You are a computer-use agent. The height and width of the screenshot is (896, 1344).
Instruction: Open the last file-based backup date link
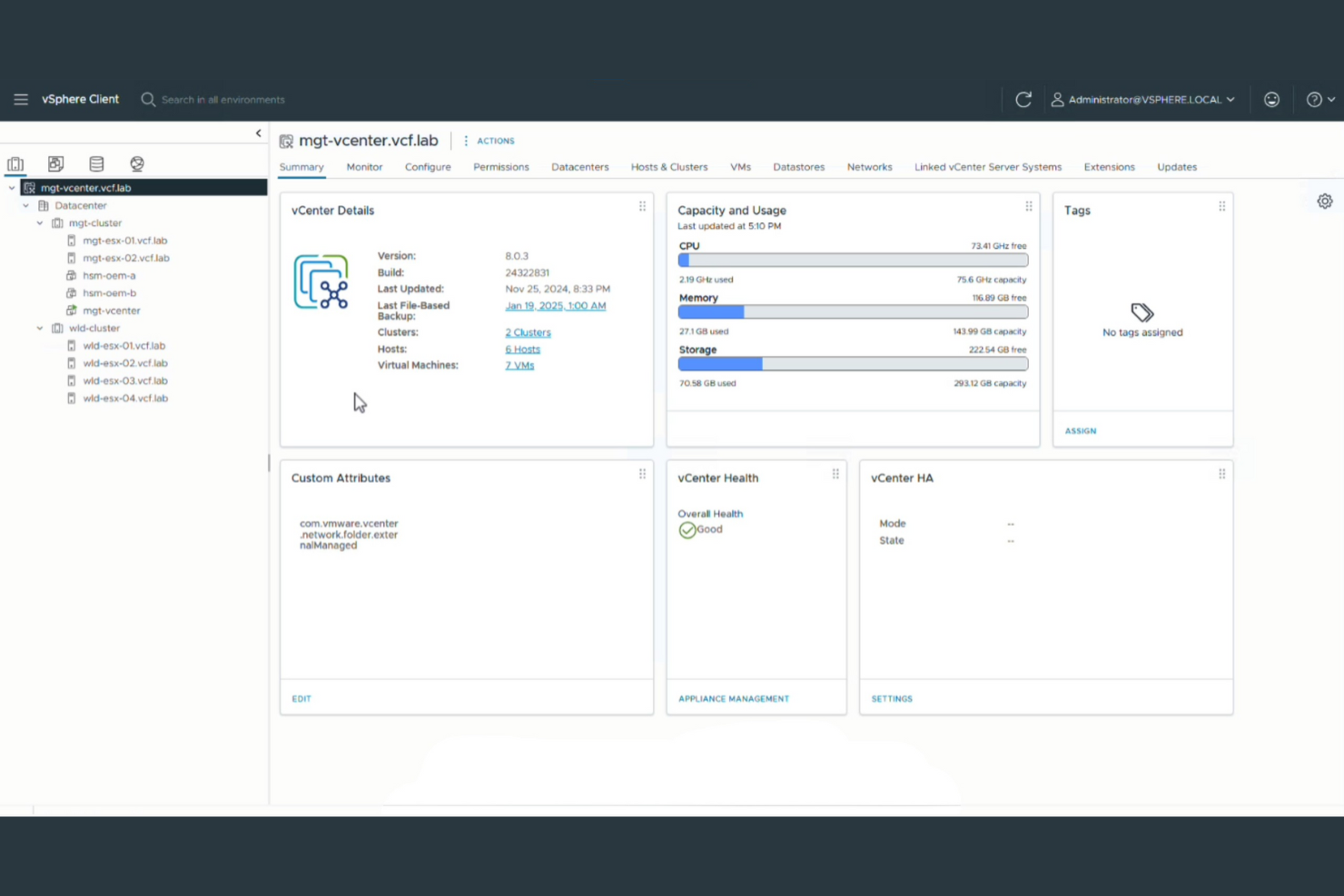556,306
